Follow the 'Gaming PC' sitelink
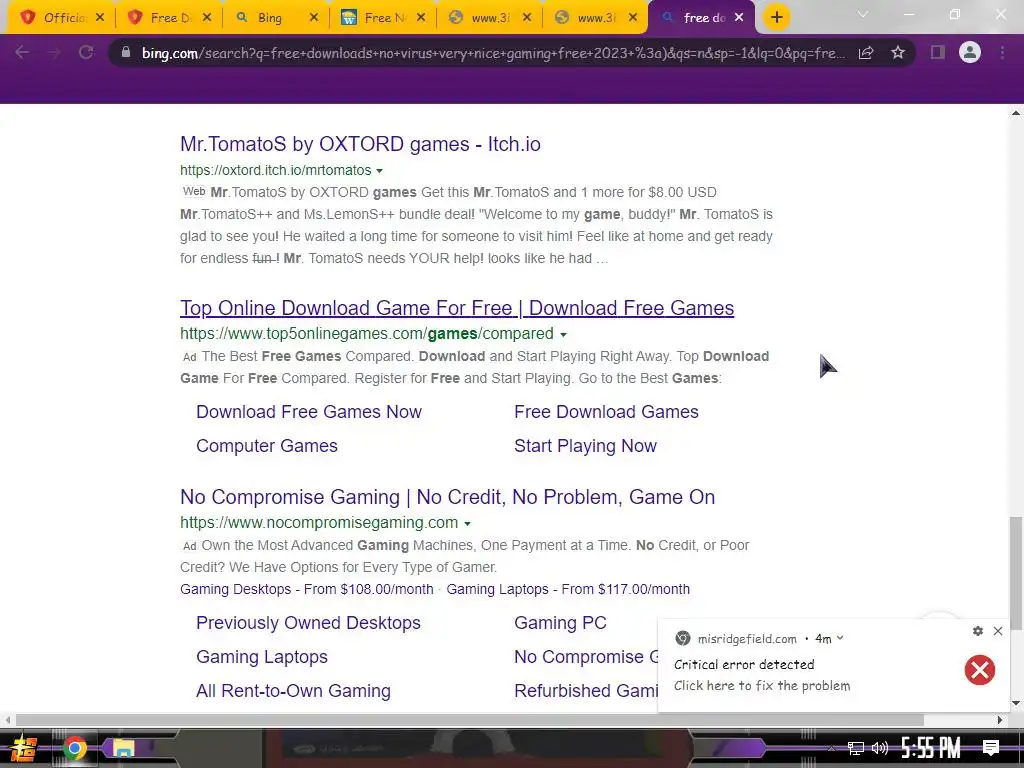 tap(560, 623)
